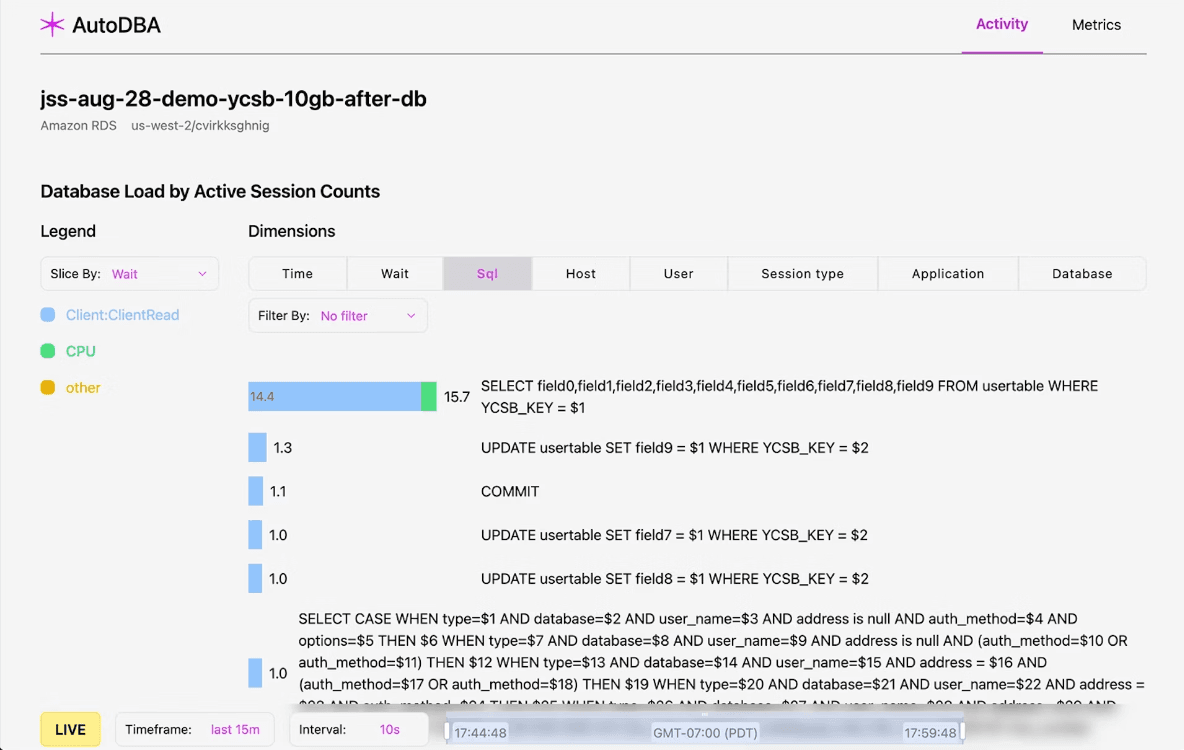Open the Slice By dropdown
The width and height of the screenshot is (1184, 750).
pos(129,274)
